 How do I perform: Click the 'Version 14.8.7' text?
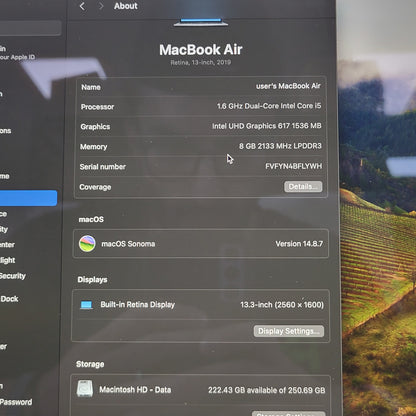click(299, 244)
